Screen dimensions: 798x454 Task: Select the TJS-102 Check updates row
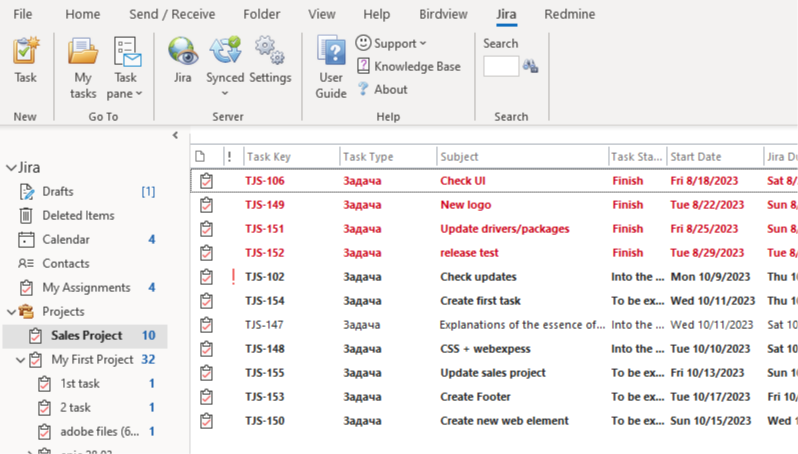(478, 277)
